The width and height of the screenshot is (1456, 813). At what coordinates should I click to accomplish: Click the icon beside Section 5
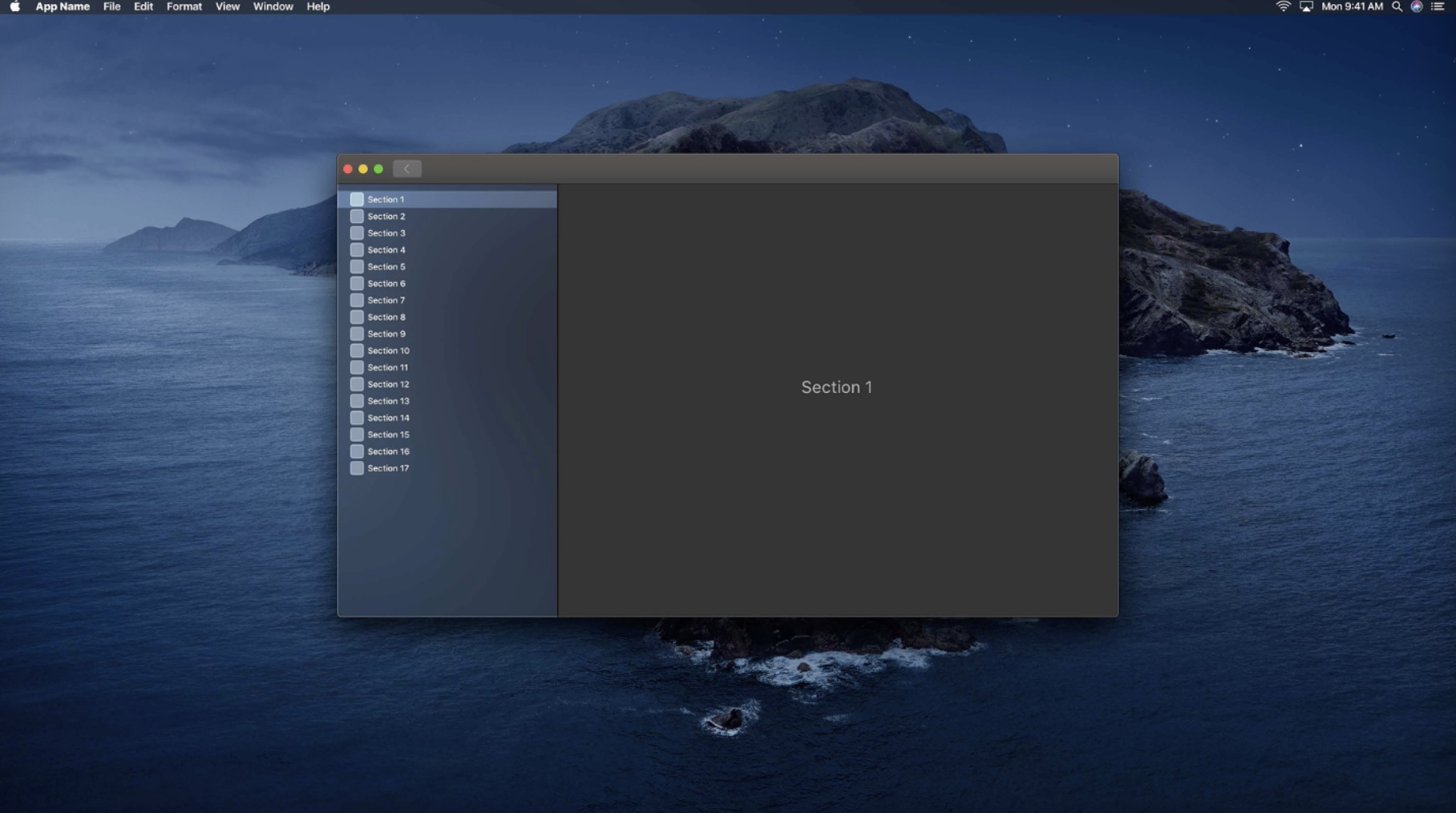[x=357, y=267]
